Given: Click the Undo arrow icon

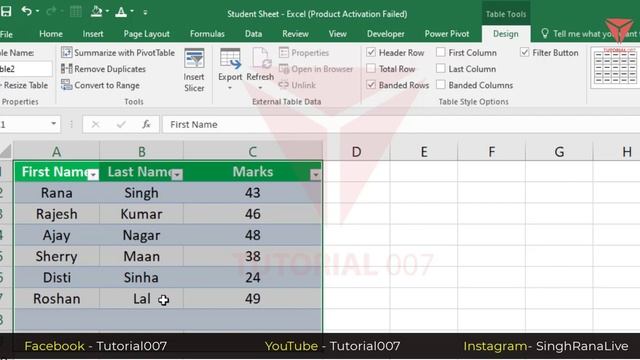Looking at the screenshot, I should tap(27, 11).
